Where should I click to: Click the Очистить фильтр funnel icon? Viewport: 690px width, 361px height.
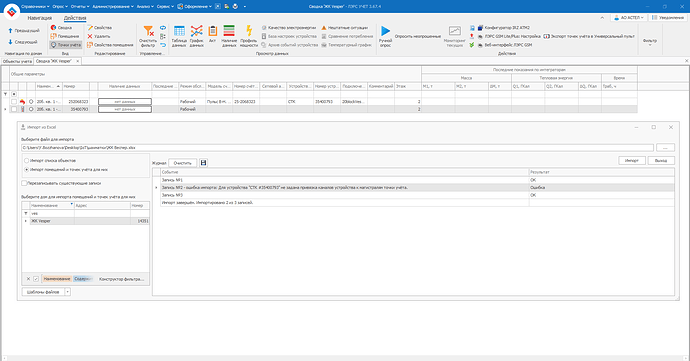tap(148, 32)
